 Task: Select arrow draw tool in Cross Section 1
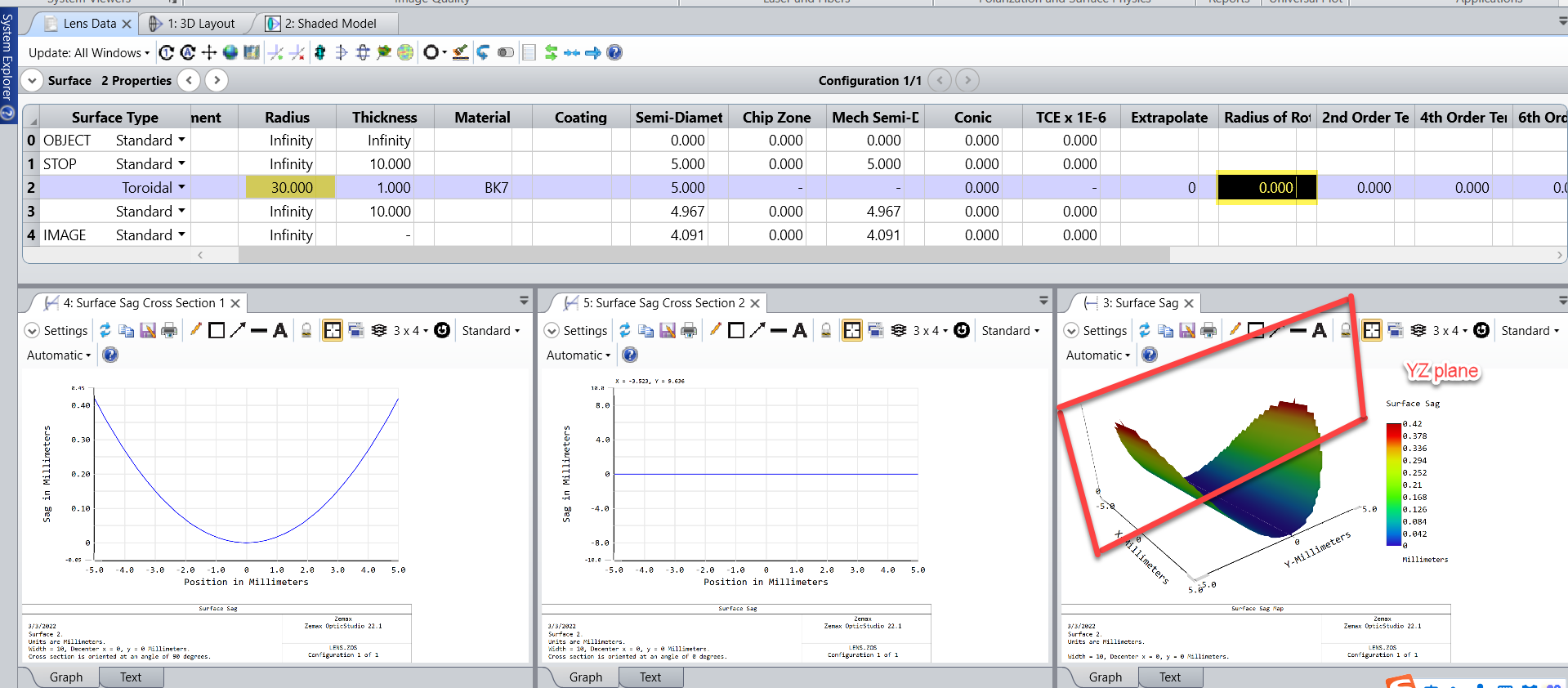[x=238, y=330]
